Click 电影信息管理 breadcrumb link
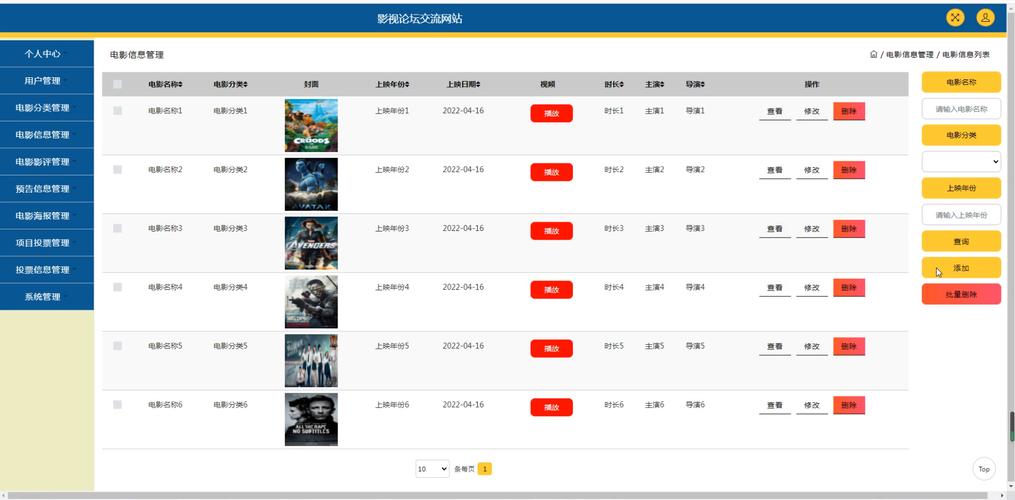This screenshot has width=1015, height=500. coord(909,55)
